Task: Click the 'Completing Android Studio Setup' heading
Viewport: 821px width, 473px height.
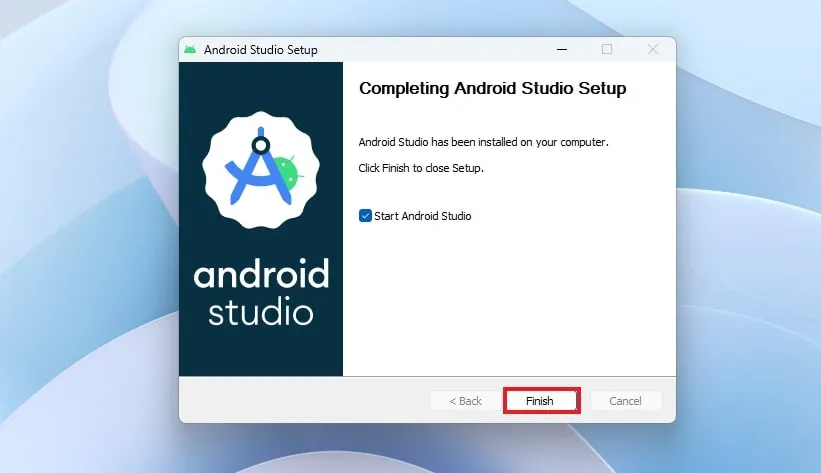Action: [x=492, y=88]
